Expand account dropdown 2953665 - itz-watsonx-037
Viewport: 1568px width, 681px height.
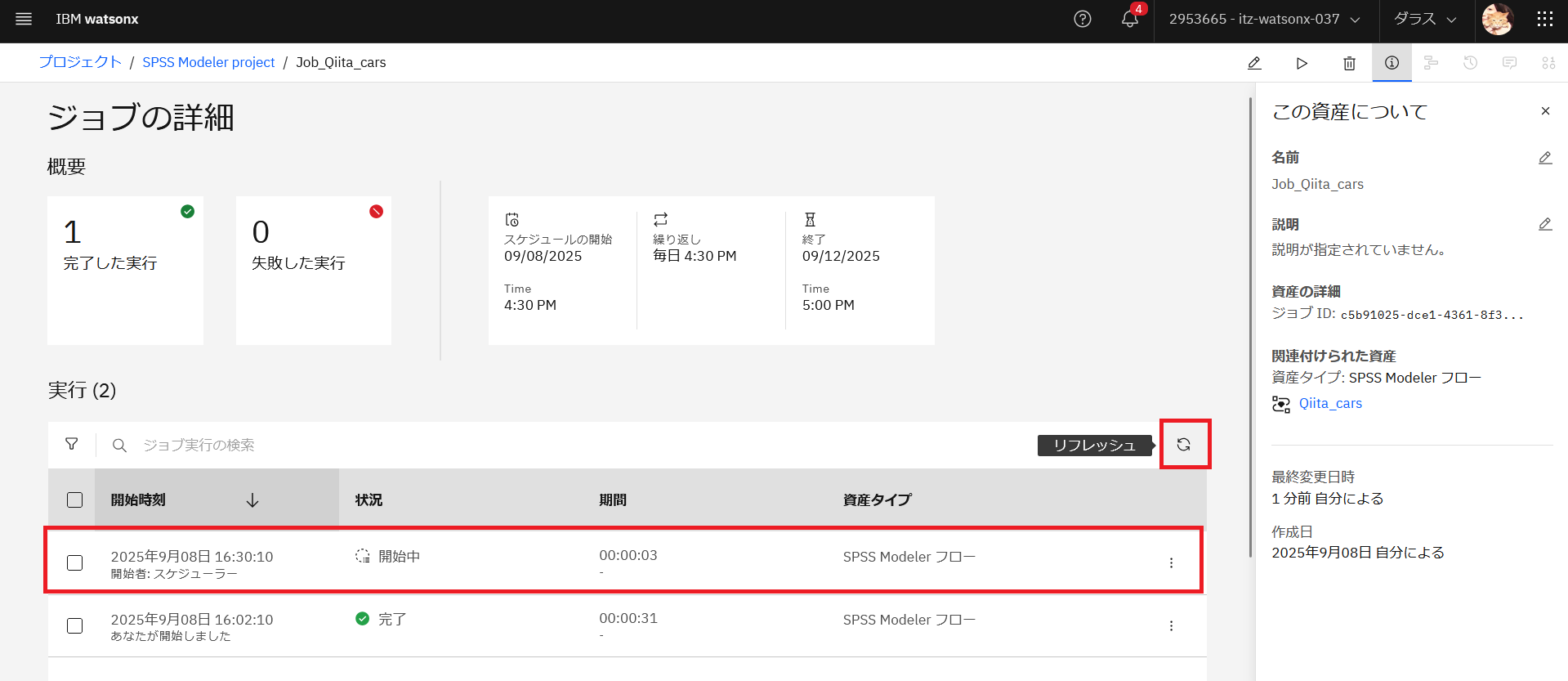coord(1264,19)
